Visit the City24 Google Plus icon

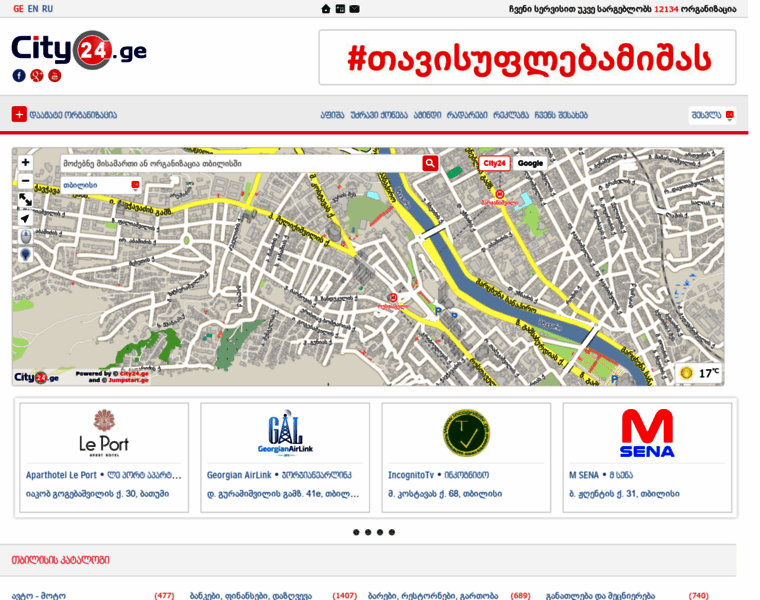[37, 76]
